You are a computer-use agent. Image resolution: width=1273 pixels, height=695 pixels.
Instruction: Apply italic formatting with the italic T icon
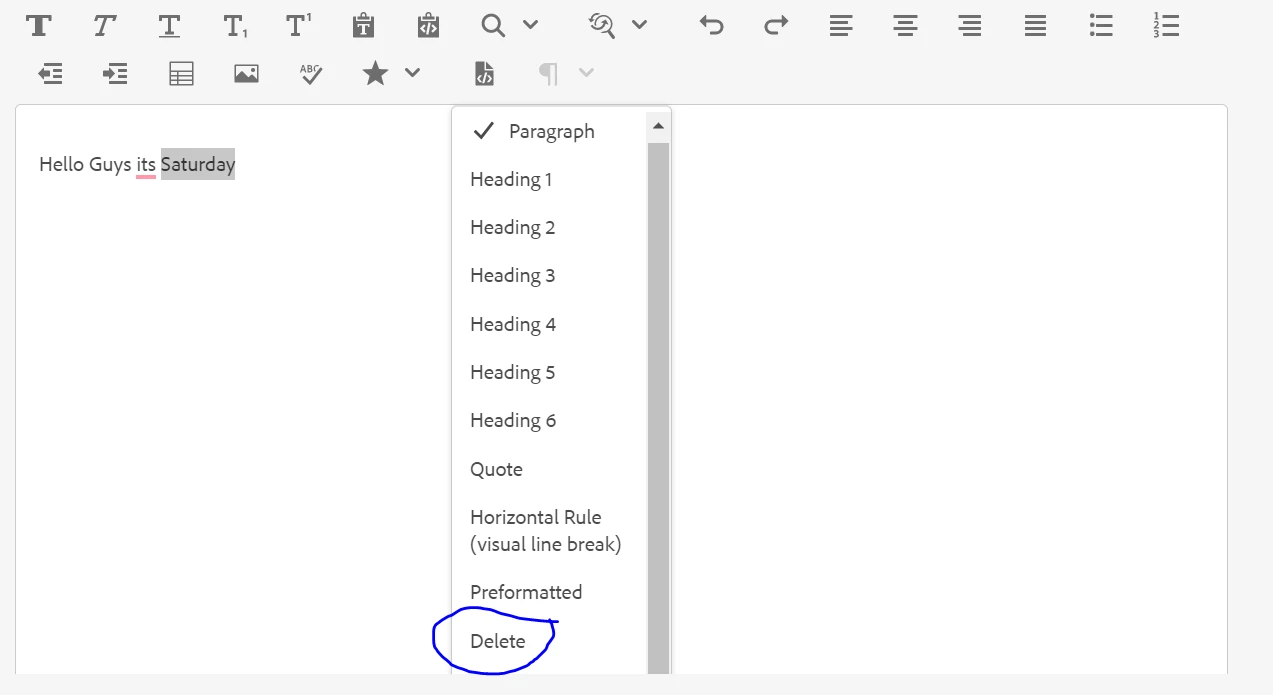pos(104,25)
